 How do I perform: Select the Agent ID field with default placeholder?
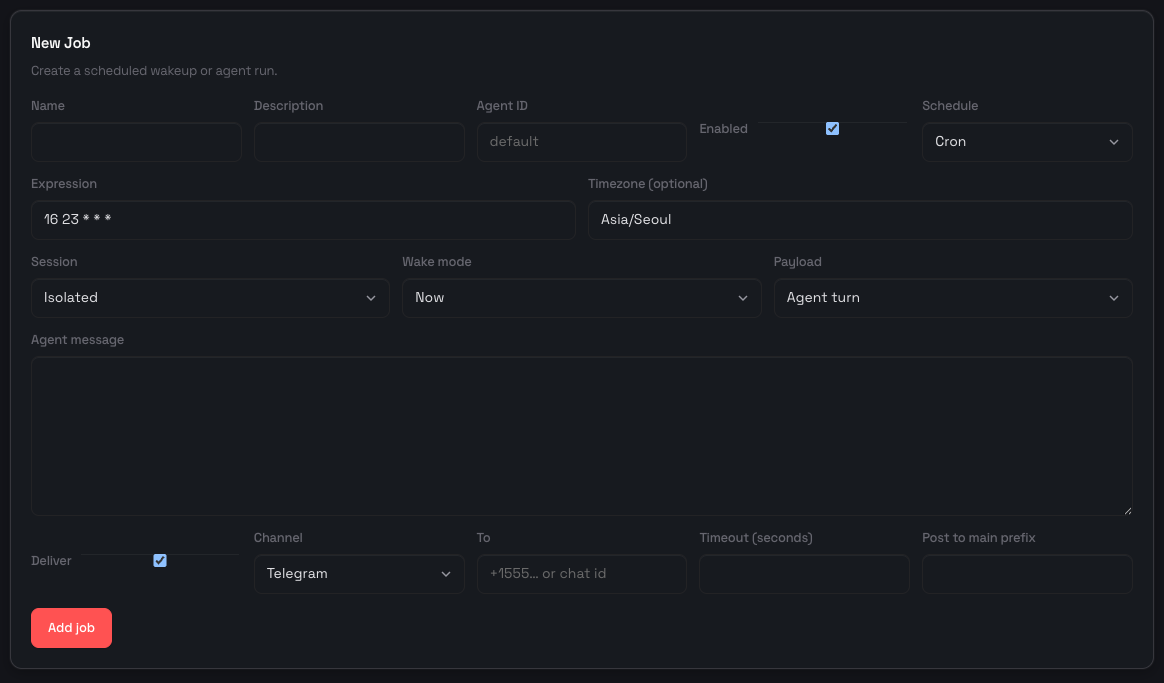tap(581, 142)
